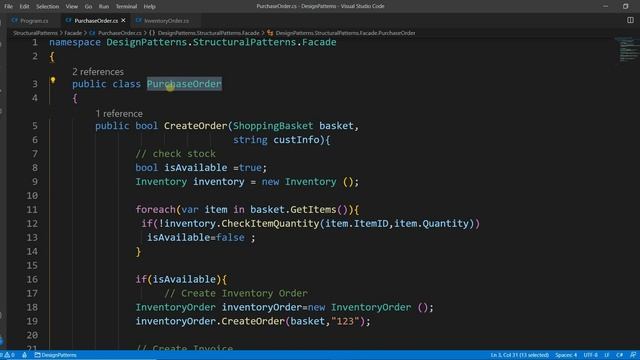The image size is (640, 360).
Task: Change end-of-line sequence via 'LF'
Action: tap(607, 355)
